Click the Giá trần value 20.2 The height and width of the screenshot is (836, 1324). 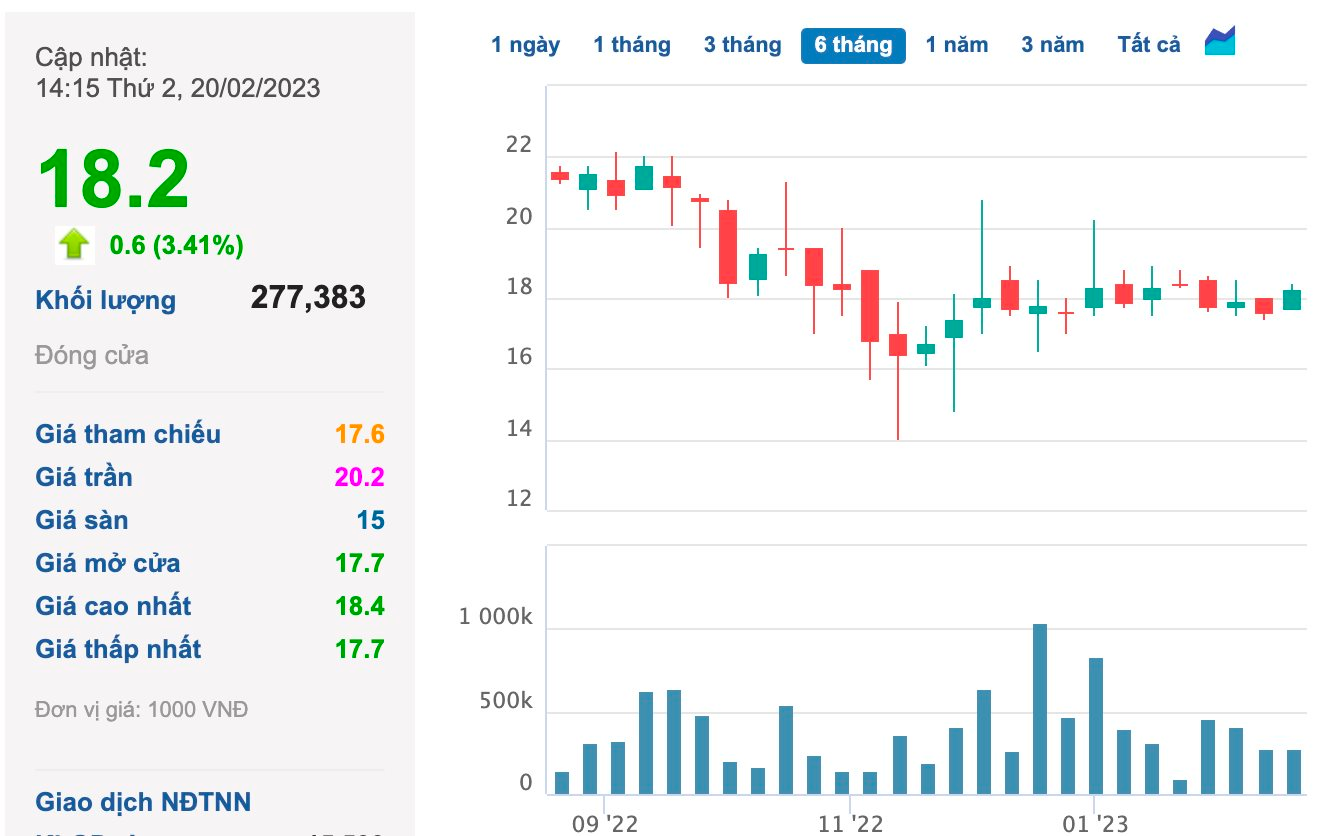point(360,477)
